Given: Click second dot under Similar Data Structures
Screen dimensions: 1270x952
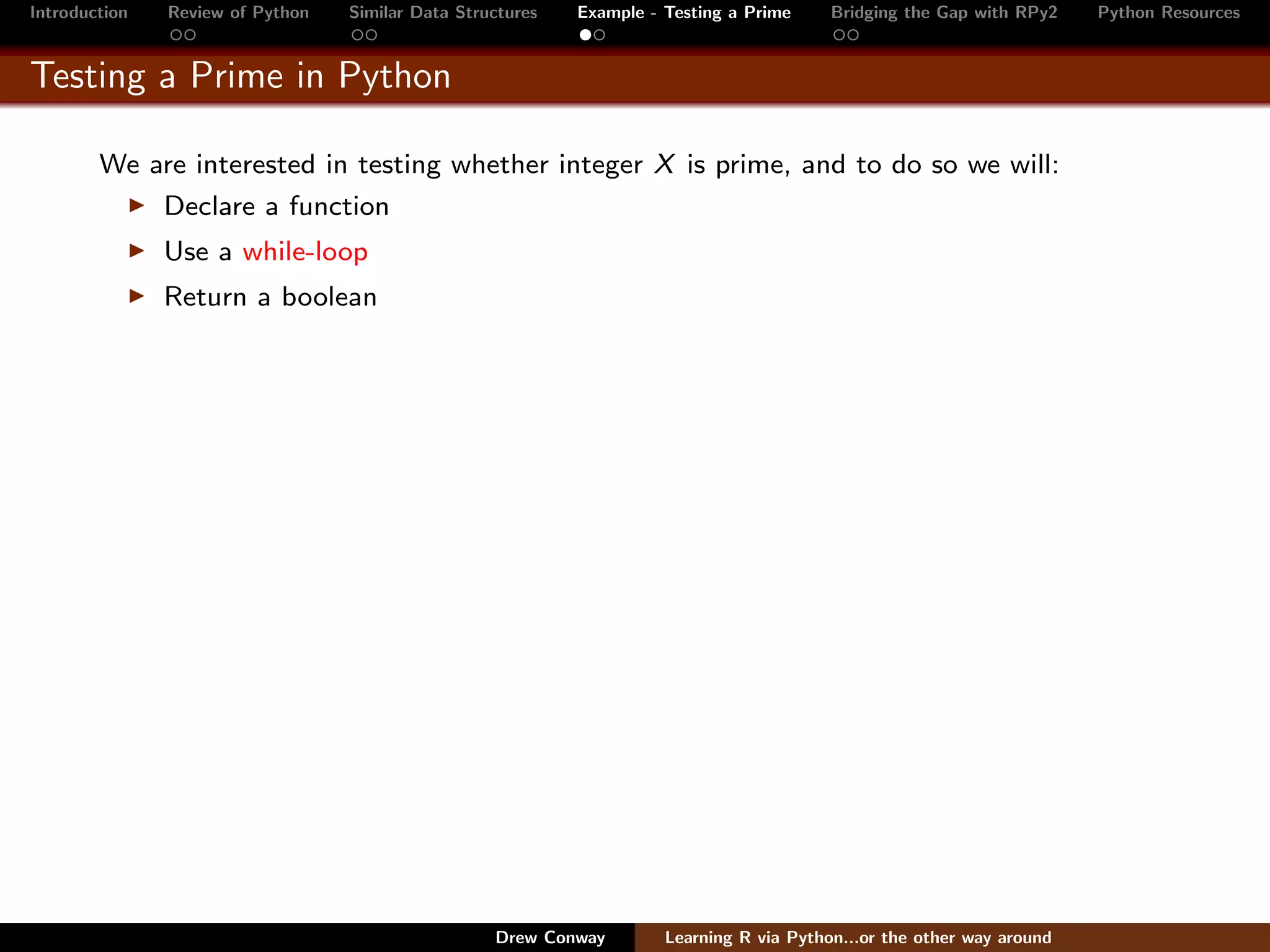Looking at the screenshot, I should tap(371, 35).
